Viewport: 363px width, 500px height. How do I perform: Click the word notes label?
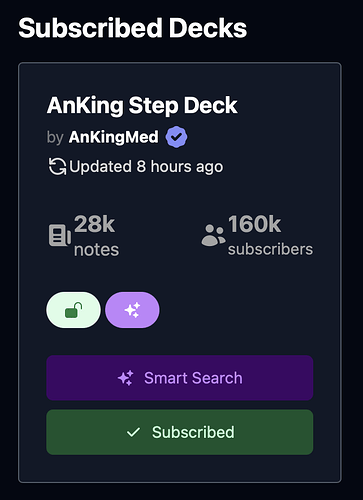(96, 250)
